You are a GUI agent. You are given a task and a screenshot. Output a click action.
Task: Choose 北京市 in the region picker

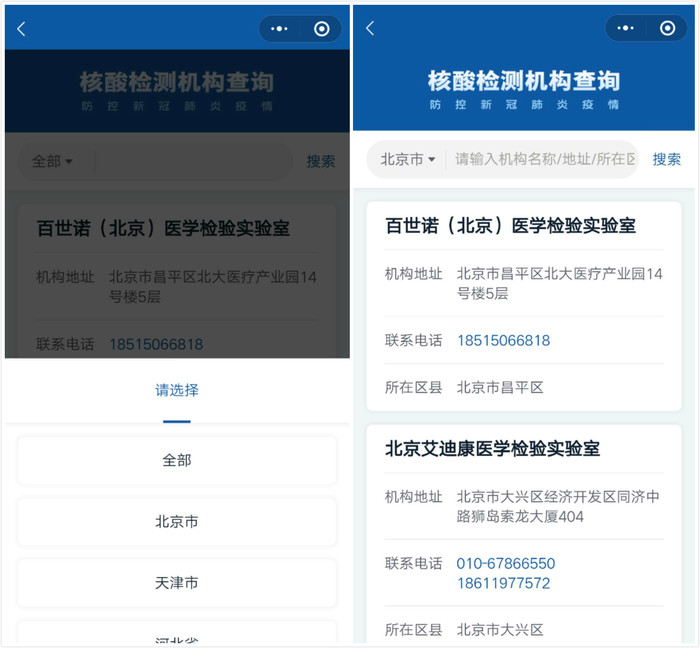pos(177,521)
